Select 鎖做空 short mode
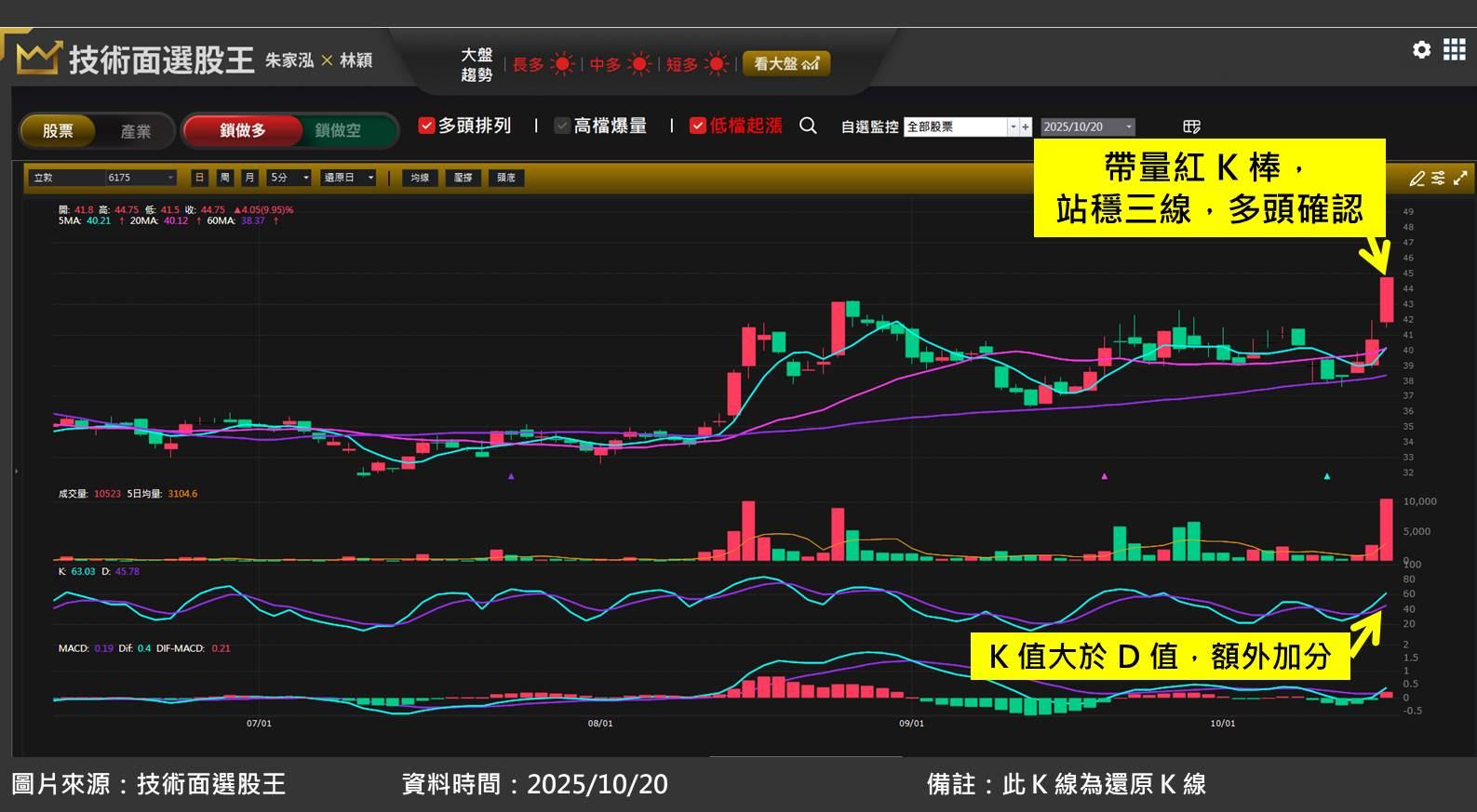Image resolution: width=1477 pixels, height=812 pixels. point(339,130)
